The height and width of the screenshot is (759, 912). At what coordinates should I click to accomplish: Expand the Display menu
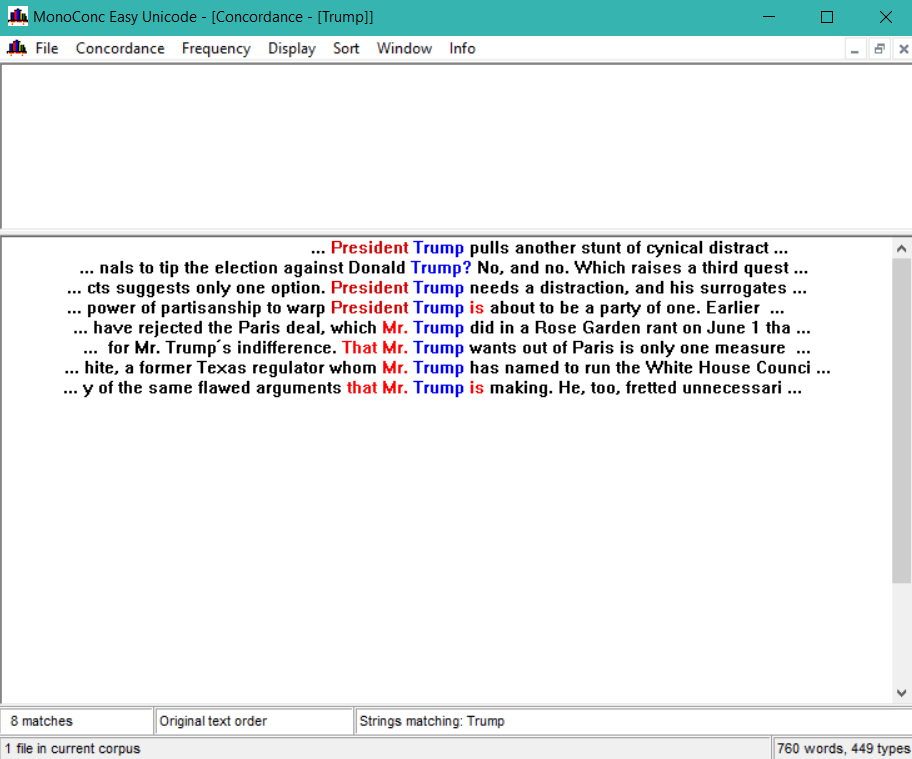click(x=291, y=48)
